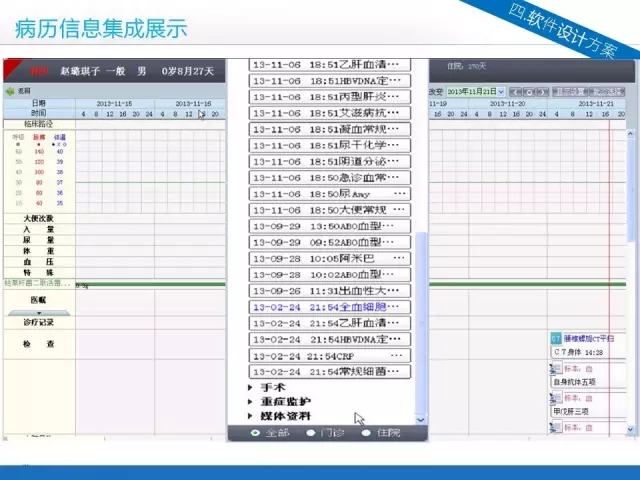Open the 18:50 大便常规 record entry
640x480 pixels.
(x=330, y=210)
